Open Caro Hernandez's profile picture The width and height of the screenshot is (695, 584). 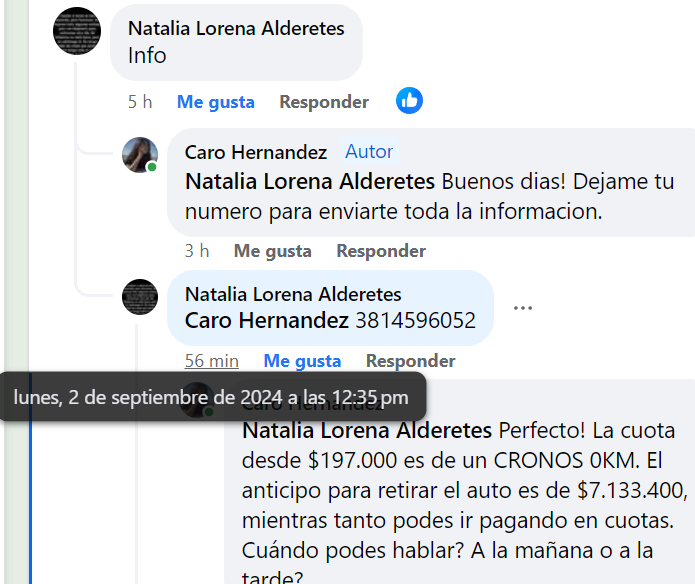[140, 155]
